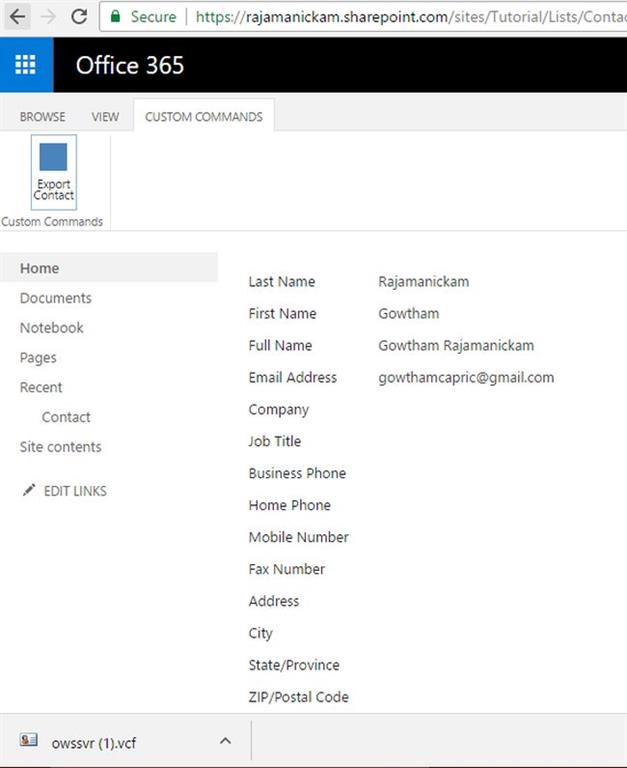The width and height of the screenshot is (627, 768).
Task: Open Documents in the left navigation
Action: (x=56, y=298)
